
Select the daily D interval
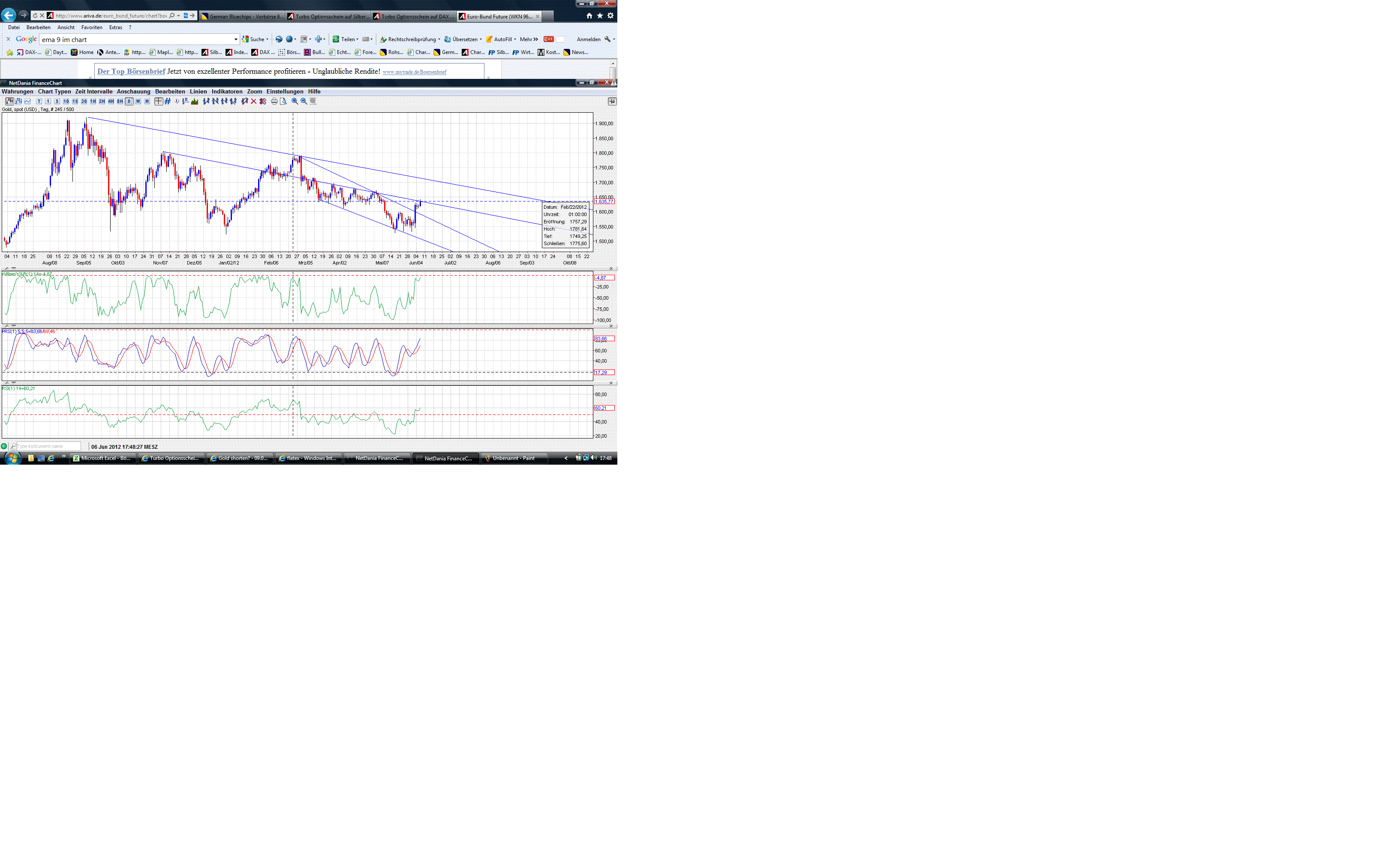[129, 101]
